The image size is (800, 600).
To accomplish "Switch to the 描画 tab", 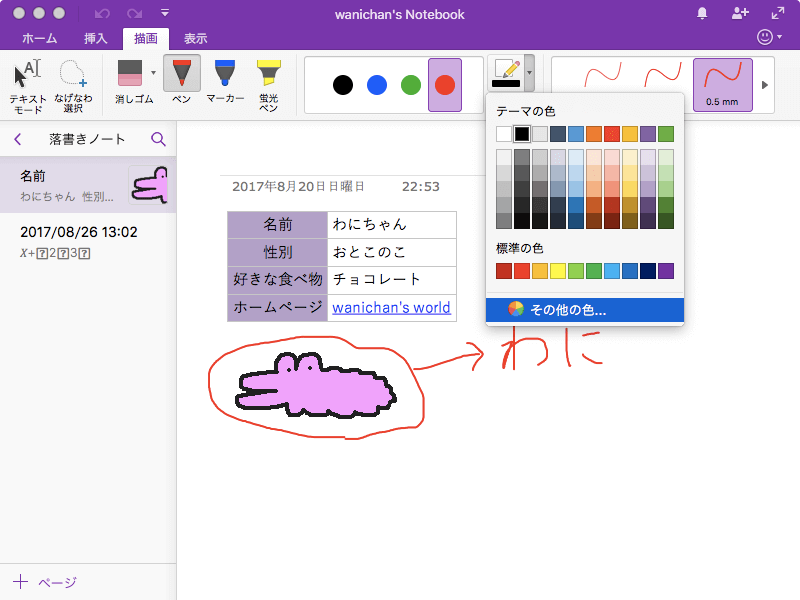I will coord(145,38).
